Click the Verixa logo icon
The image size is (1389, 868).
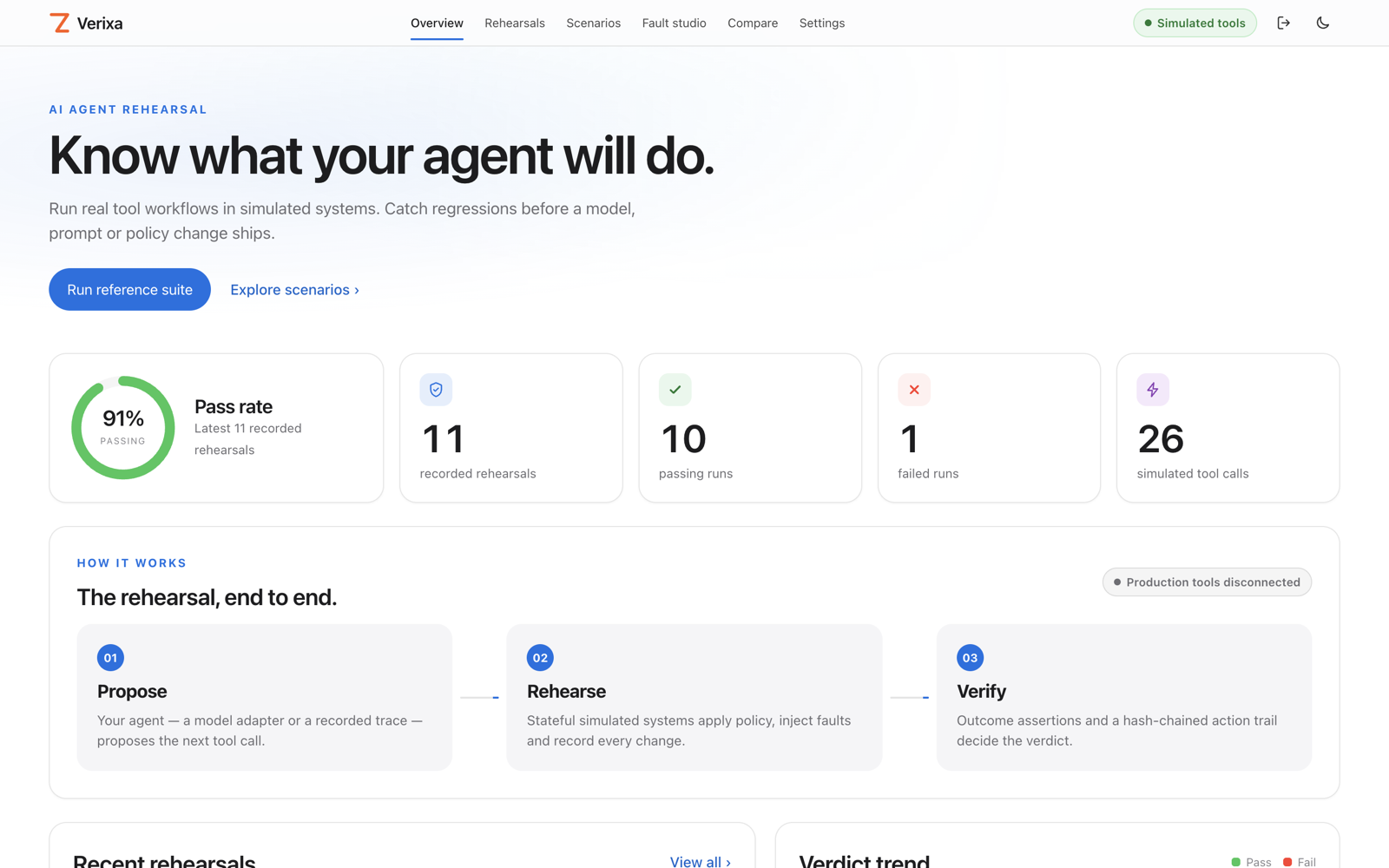coord(60,23)
